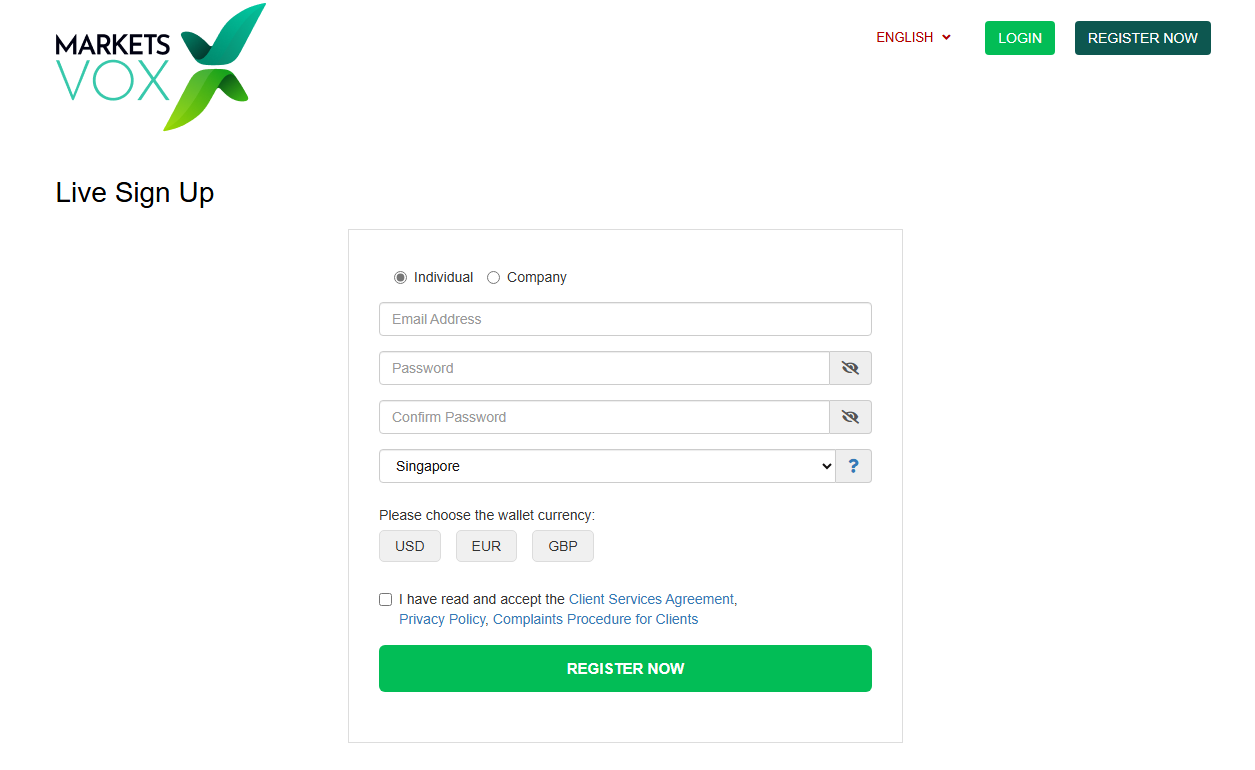This screenshot has width=1255, height=770.
Task: Open the ENGLISH language menu
Action: 913,38
